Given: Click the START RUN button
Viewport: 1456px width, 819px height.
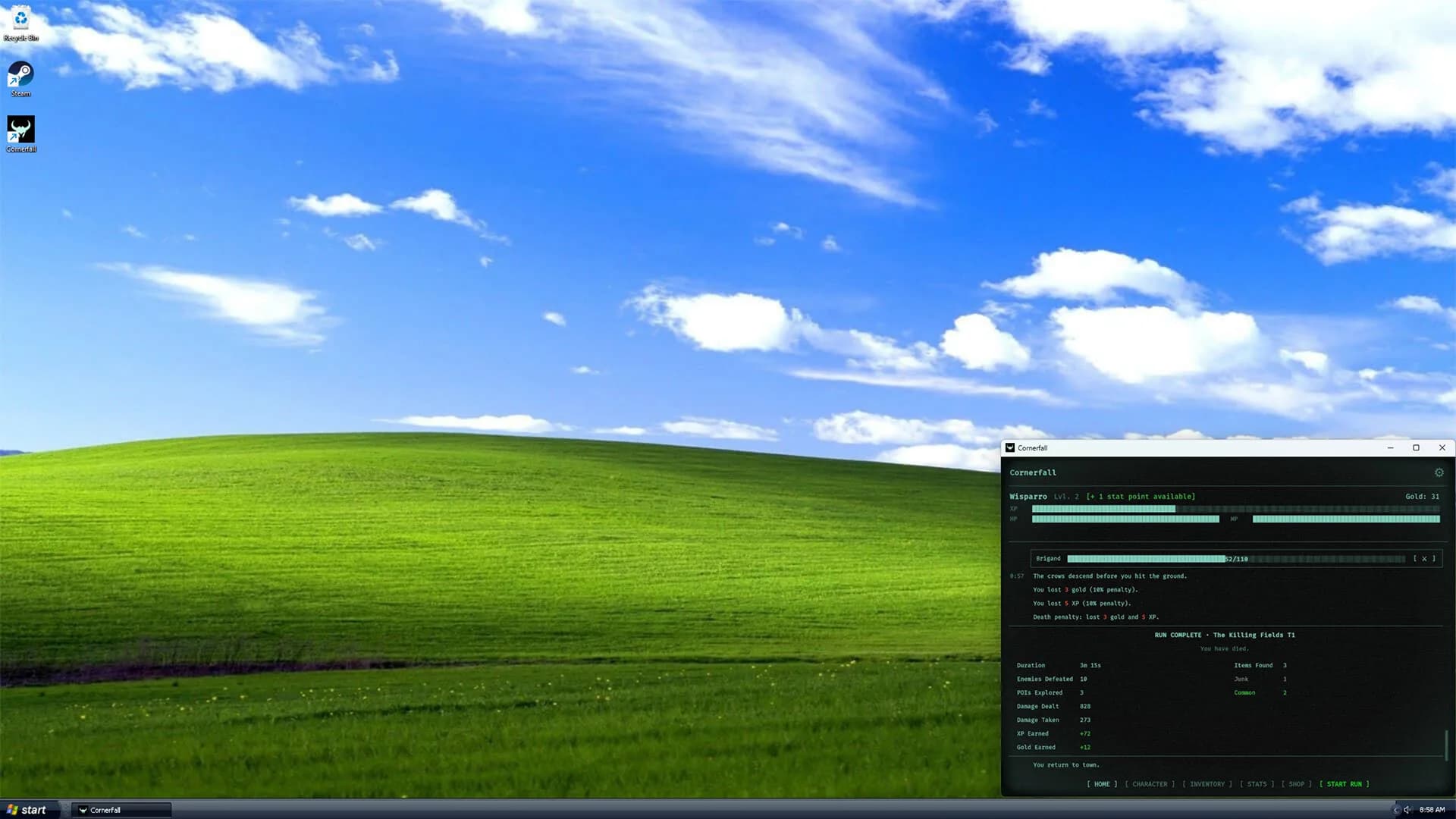Looking at the screenshot, I should (1345, 784).
